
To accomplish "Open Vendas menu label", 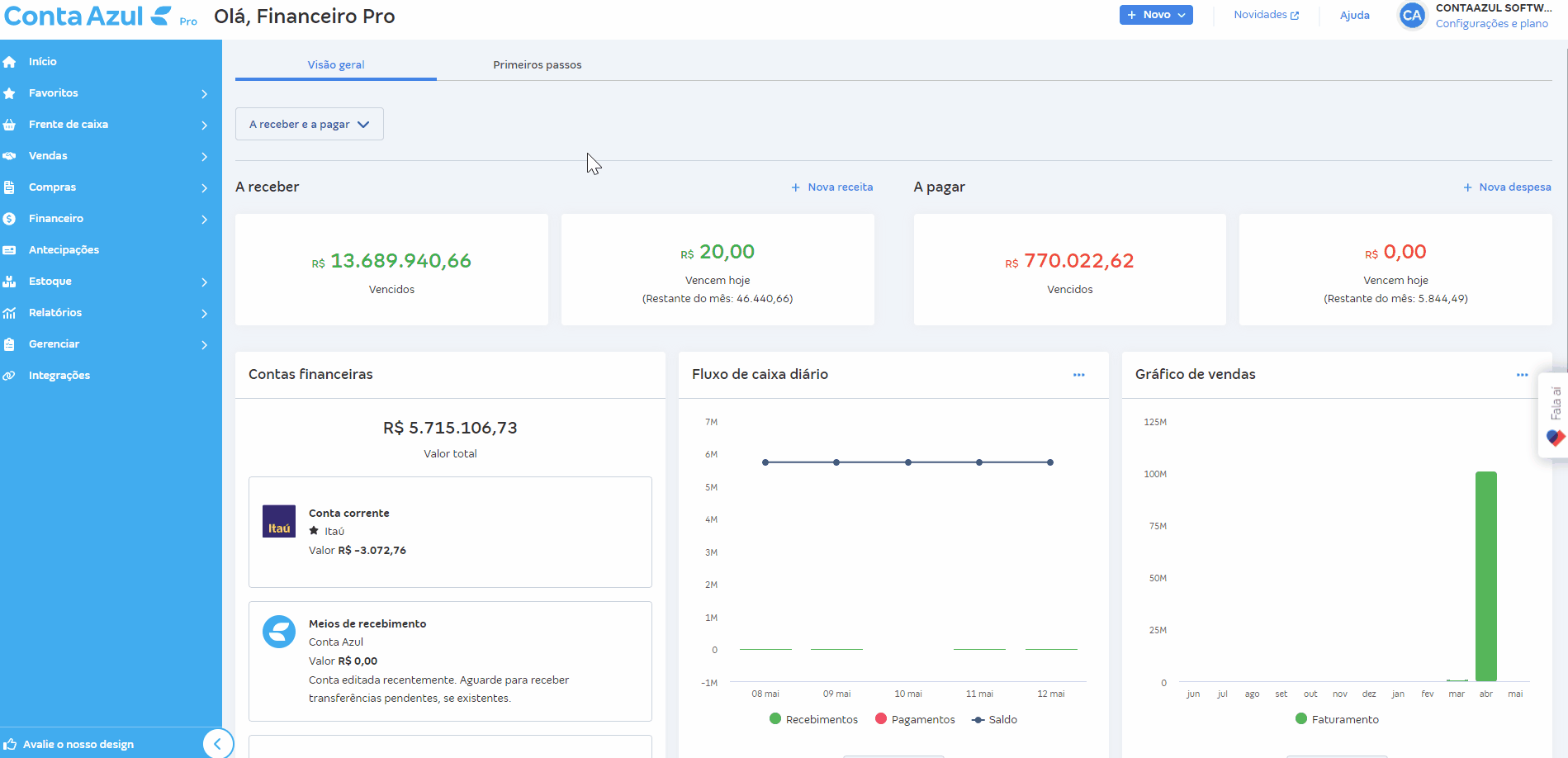I will (48, 156).
